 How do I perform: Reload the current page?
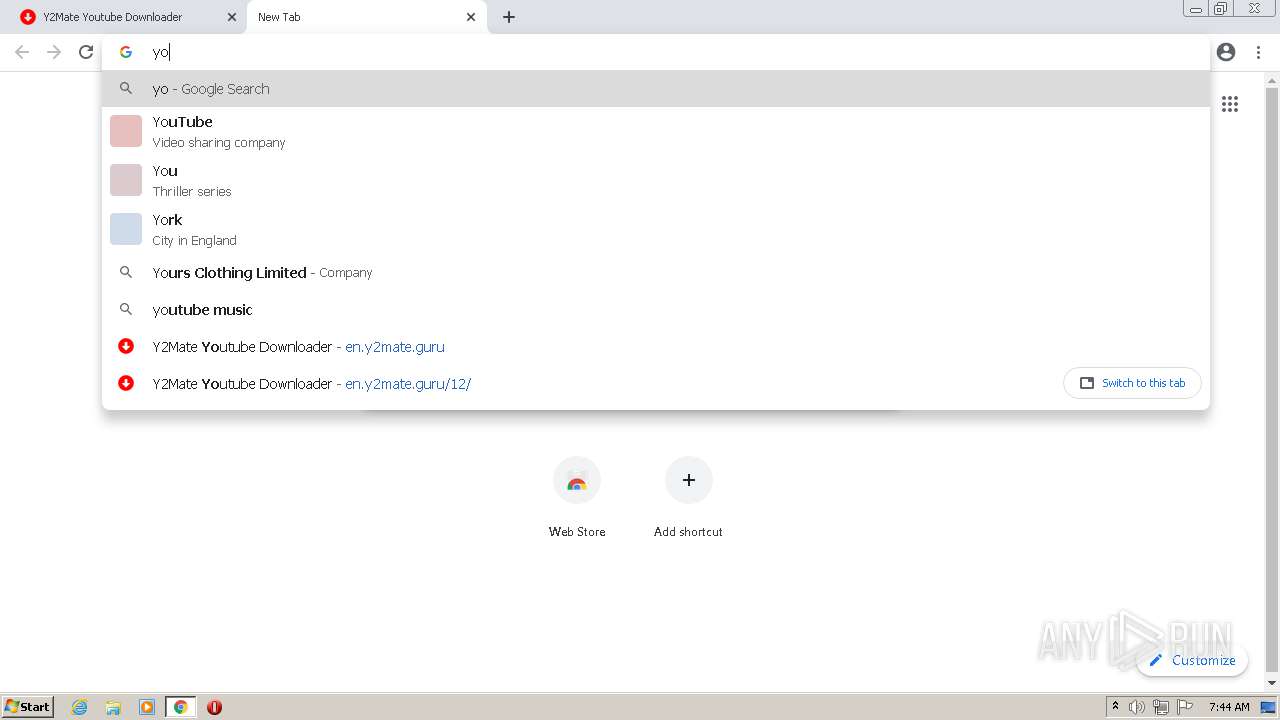click(x=86, y=52)
